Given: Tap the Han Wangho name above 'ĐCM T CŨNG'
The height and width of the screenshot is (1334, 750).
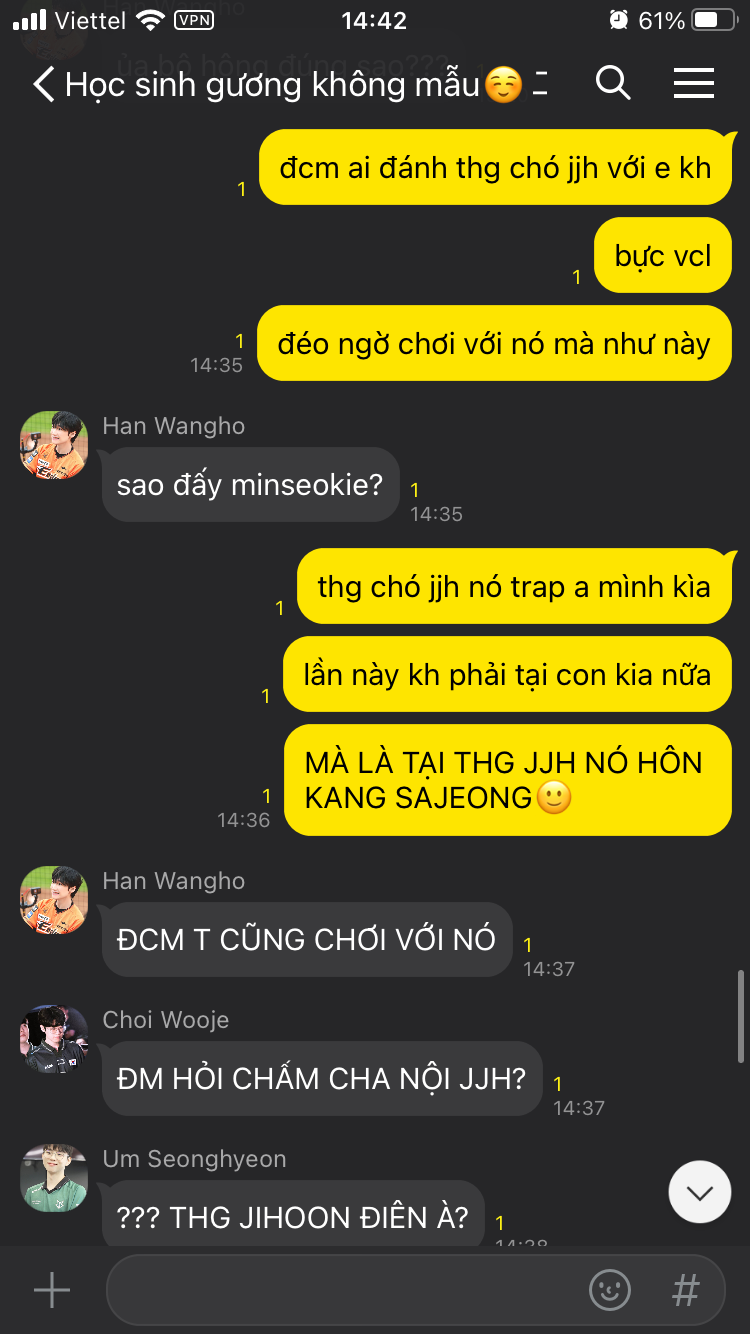Looking at the screenshot, I should (174, 881).
